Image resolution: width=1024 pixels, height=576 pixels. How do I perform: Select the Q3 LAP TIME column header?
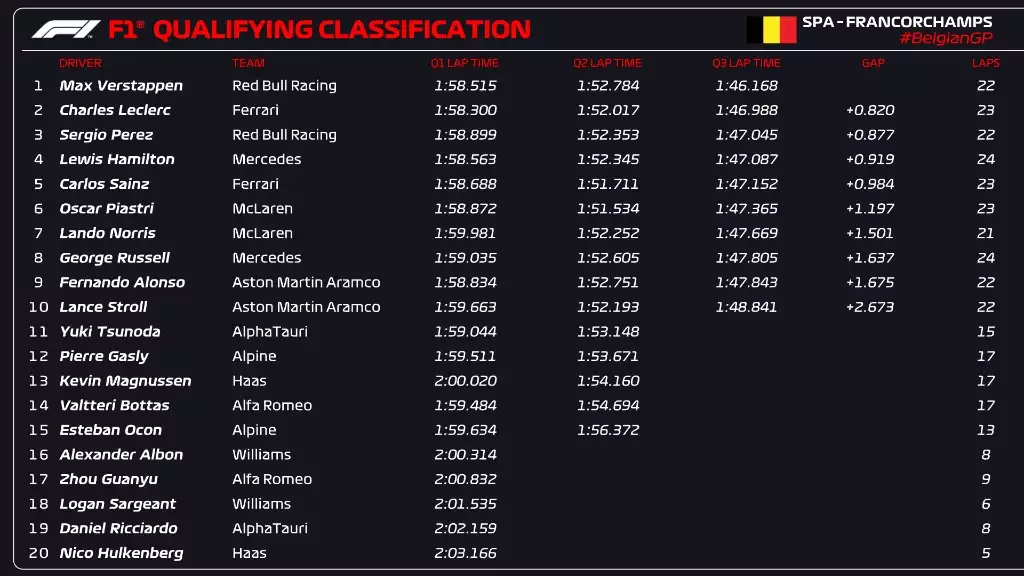[x=746, y=63]
